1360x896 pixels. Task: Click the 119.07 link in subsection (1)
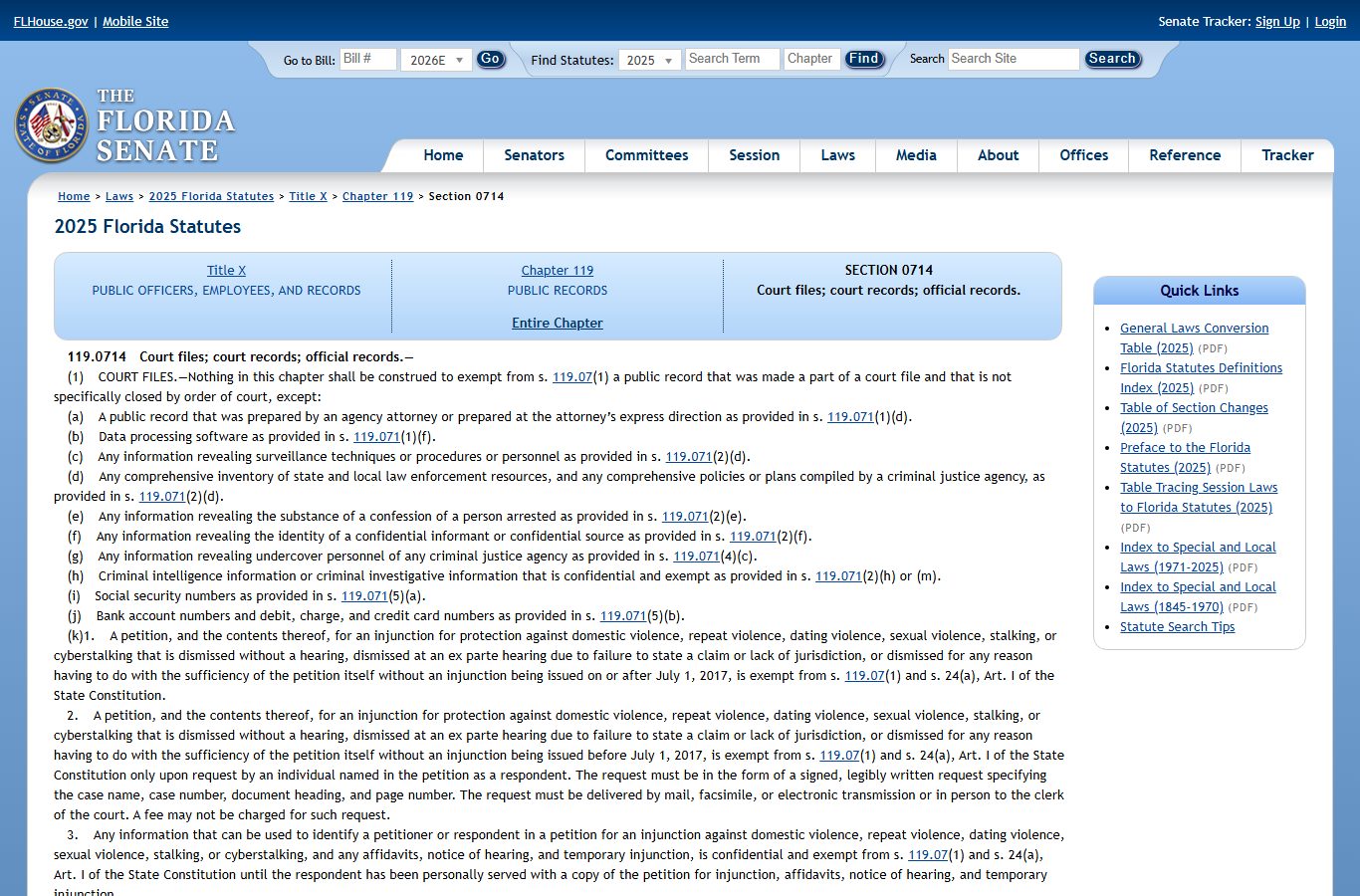572,377
